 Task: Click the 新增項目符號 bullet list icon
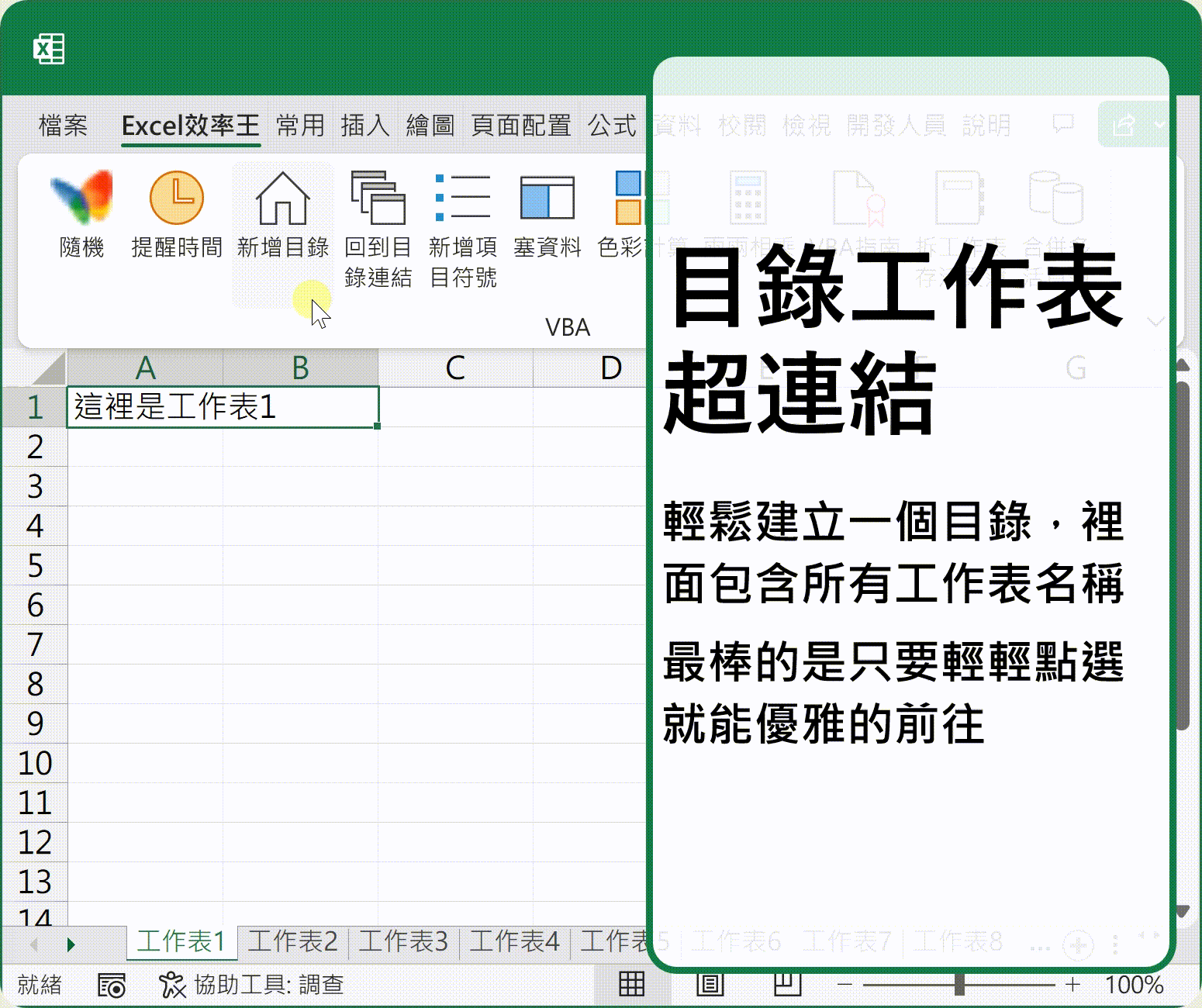click(463, 198)
